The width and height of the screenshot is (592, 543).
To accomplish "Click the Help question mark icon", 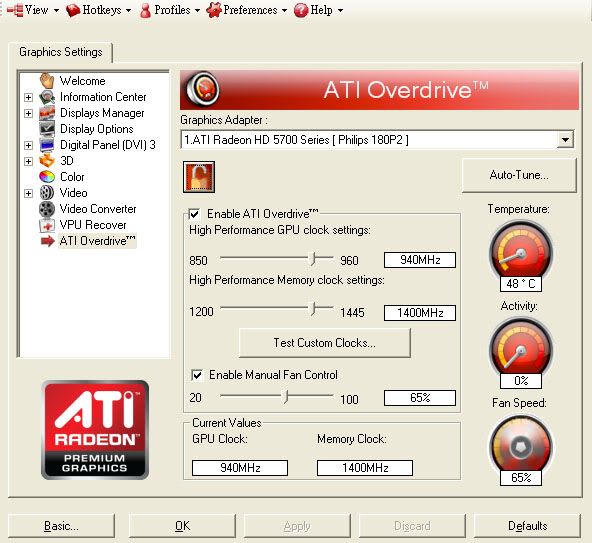I will 301,10.
